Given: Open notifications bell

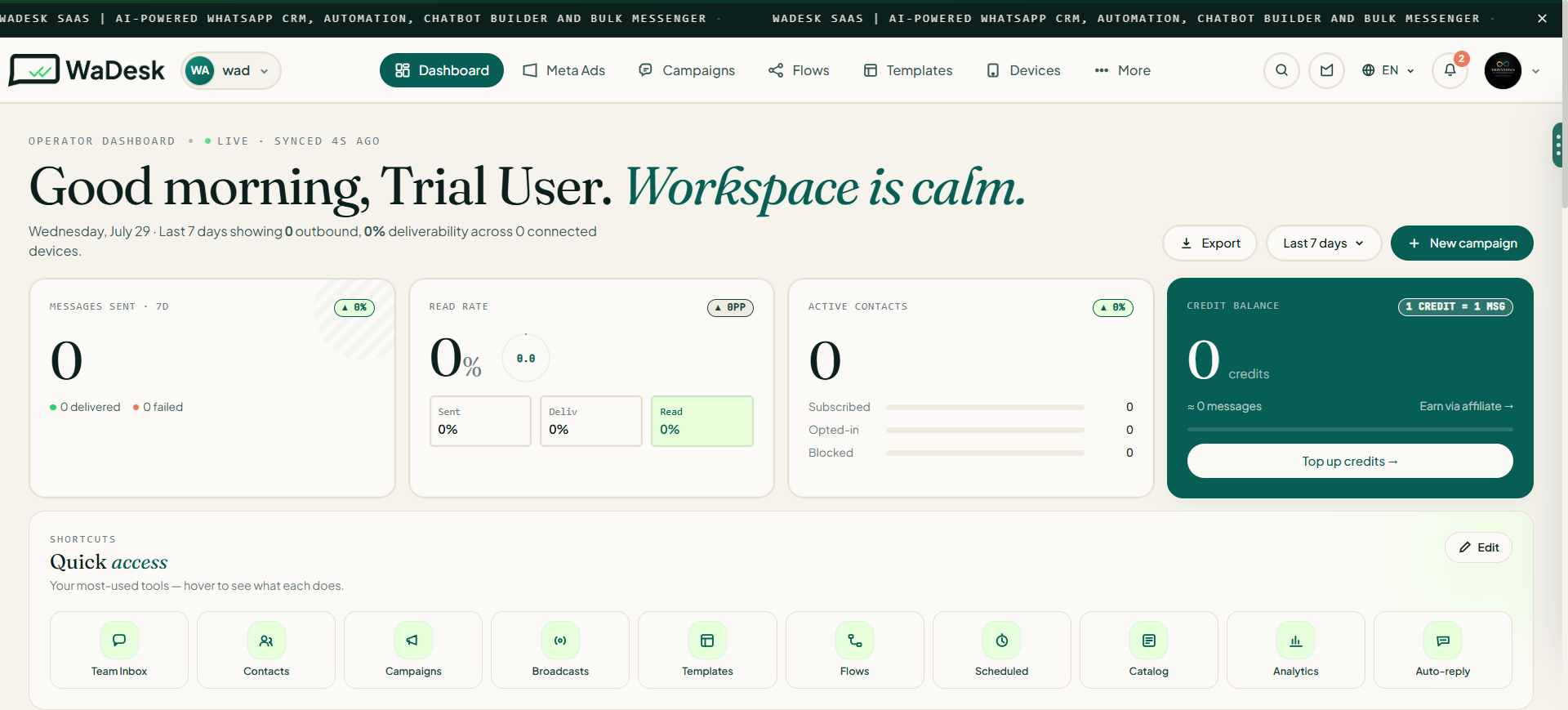Looking at the screenshot, I should click(1450, 70).
